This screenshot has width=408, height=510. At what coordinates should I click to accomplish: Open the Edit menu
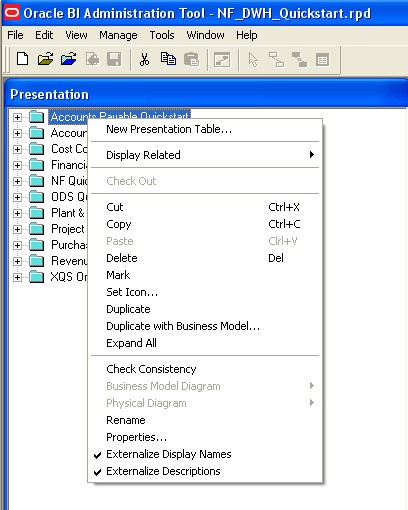pos(44,35)
